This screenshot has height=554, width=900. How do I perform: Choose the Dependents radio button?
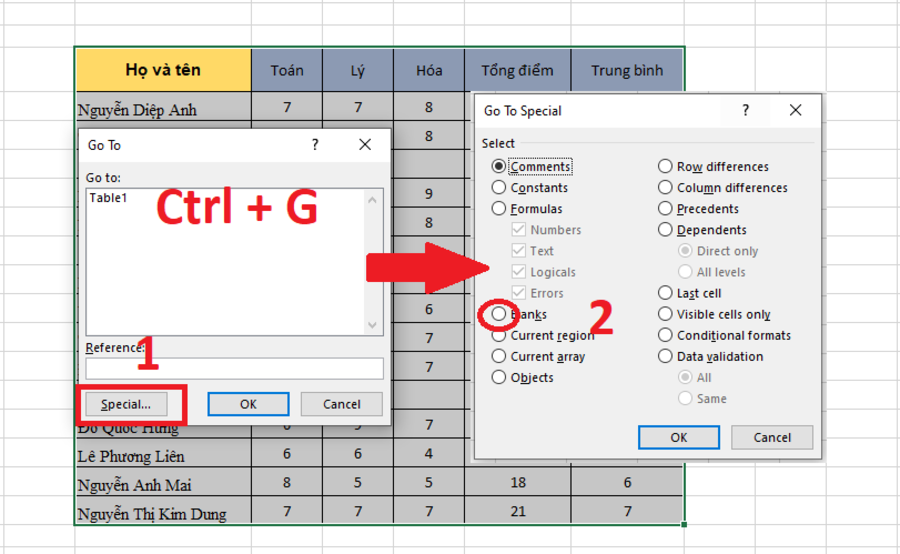pos(665,230)
